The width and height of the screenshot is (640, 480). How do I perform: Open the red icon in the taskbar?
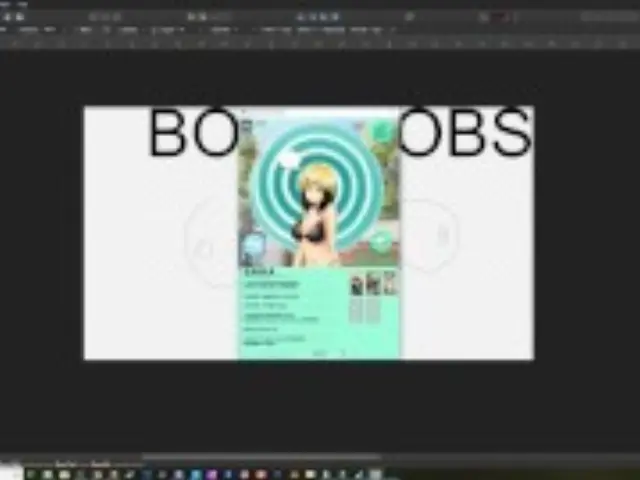pos(261,474)
